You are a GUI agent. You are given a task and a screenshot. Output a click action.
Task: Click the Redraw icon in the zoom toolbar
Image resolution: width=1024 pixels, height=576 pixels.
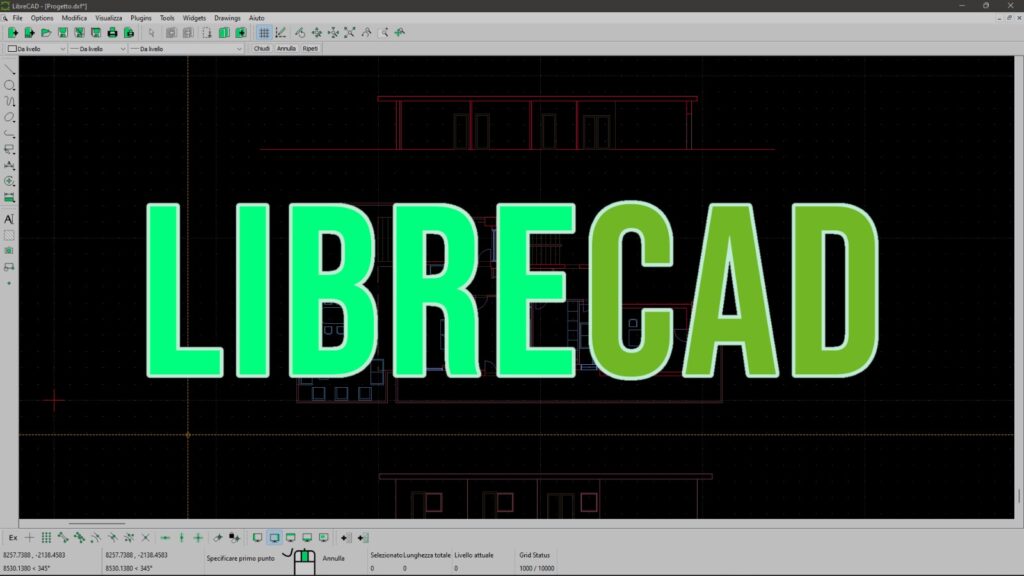(300, 33)
